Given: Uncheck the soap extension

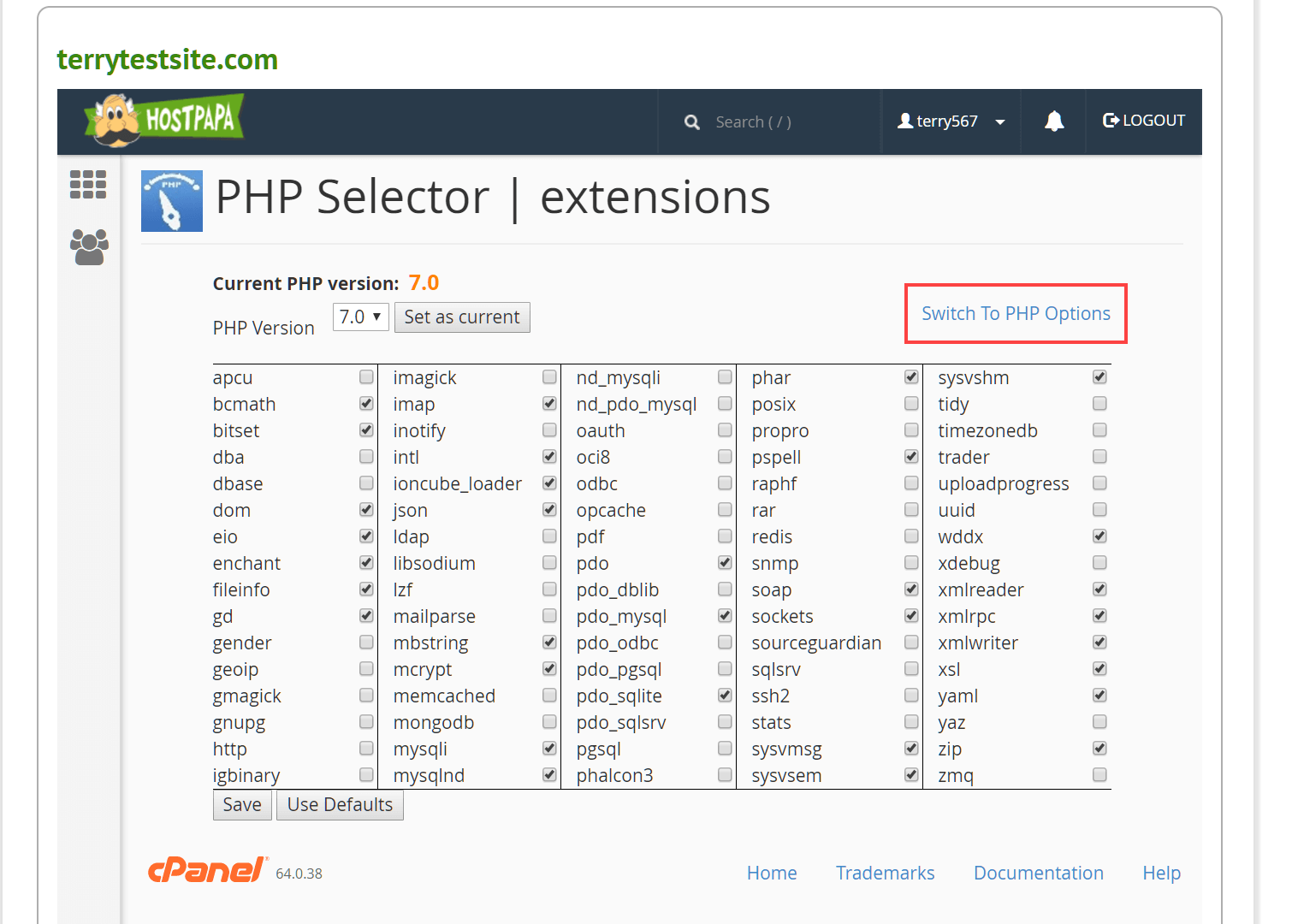Looking at the screenshot, I should [911, 589].
